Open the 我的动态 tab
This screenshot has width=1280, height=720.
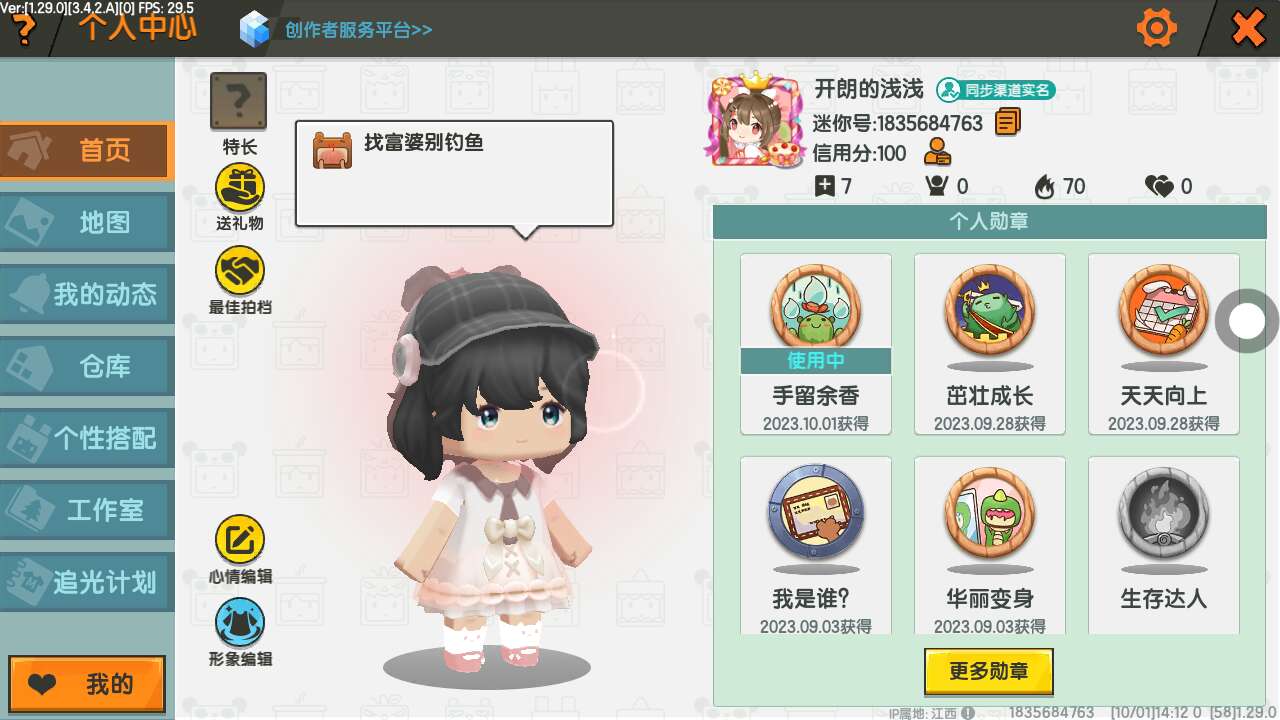click(87, 294)
